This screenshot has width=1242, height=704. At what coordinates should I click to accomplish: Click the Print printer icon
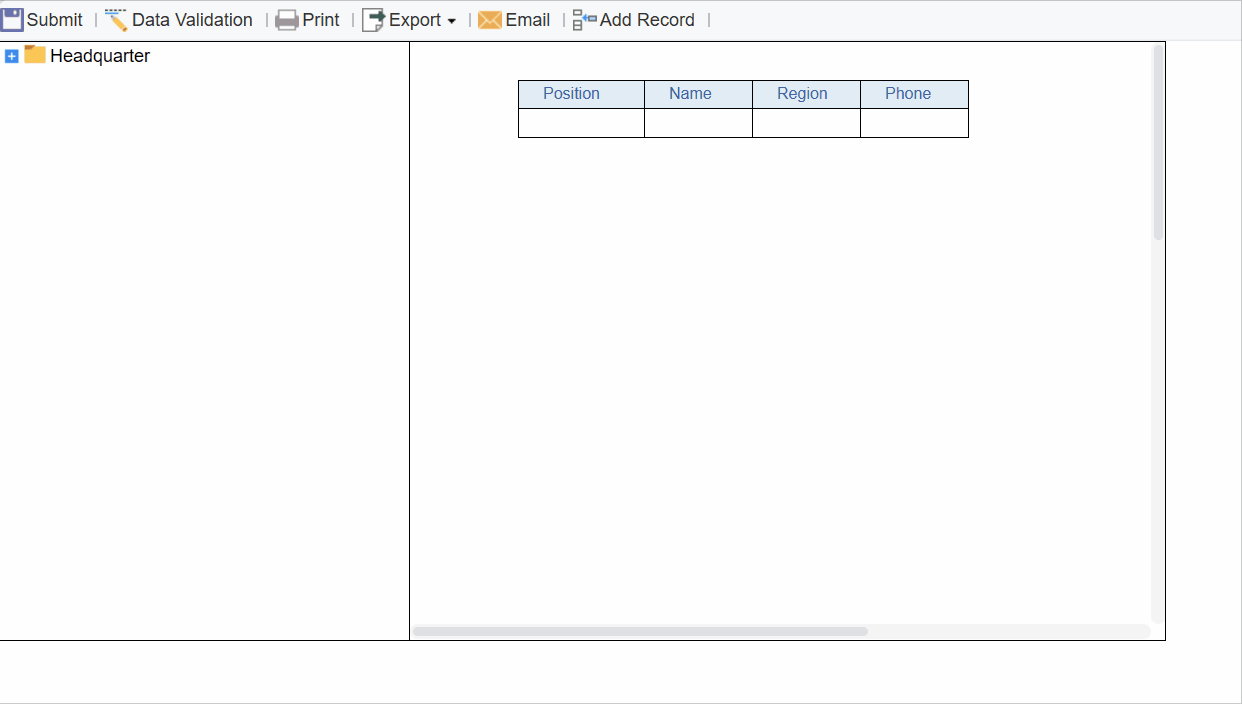point(287,19)
